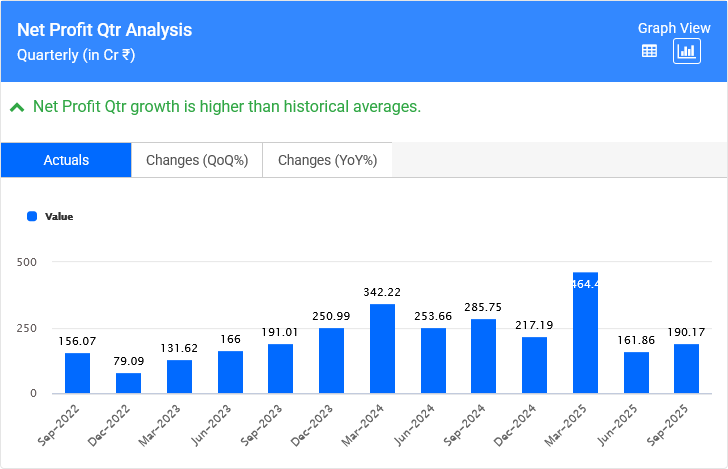The height and width of the screenshot is (469, 728).
Task: Select the bar chart graph view icon
Action: 686,51
